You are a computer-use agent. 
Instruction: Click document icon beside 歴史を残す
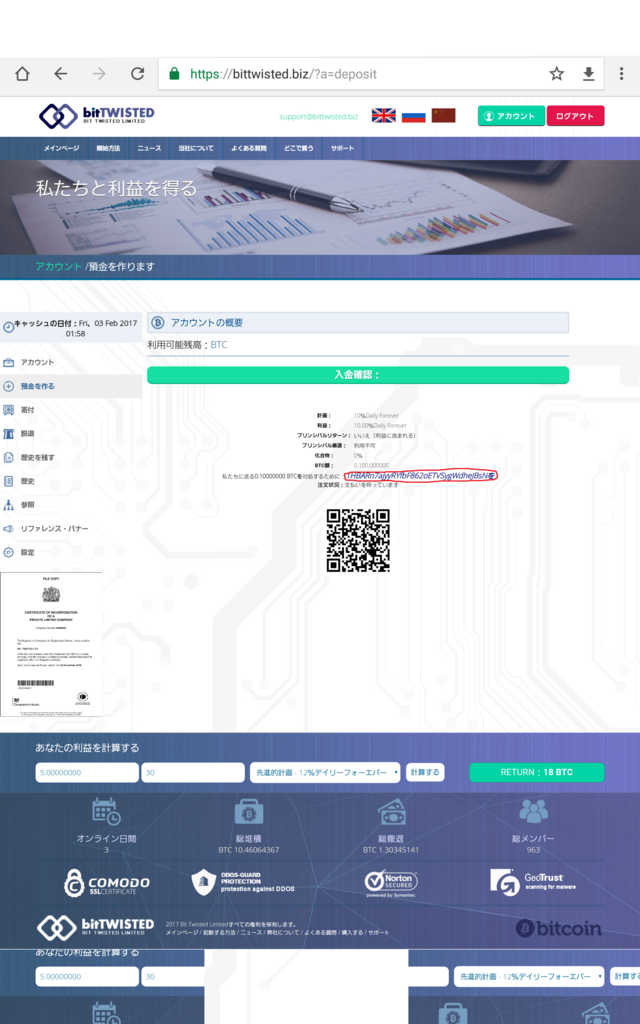[x=8, y=457]
